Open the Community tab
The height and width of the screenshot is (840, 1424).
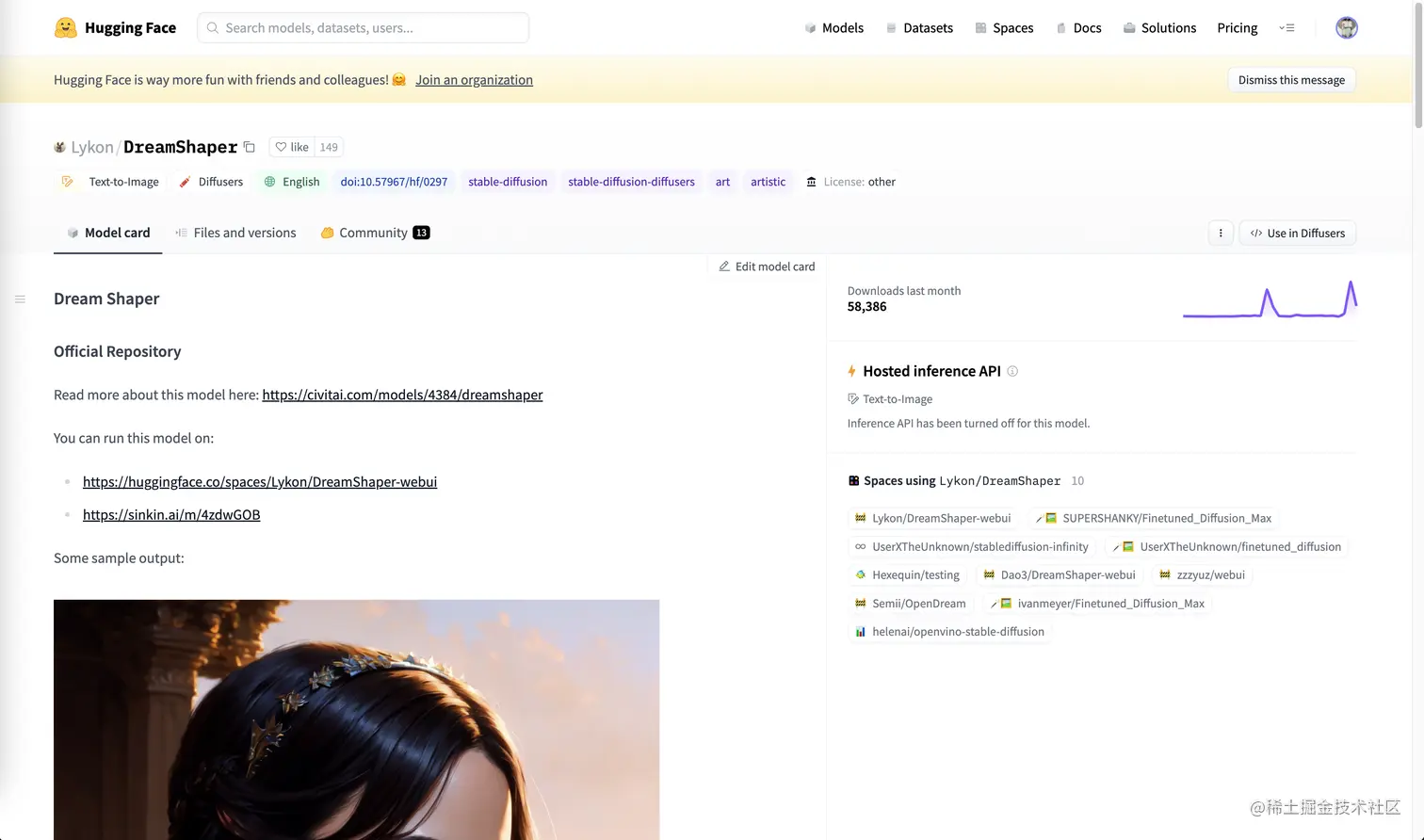tap(375, 233)
